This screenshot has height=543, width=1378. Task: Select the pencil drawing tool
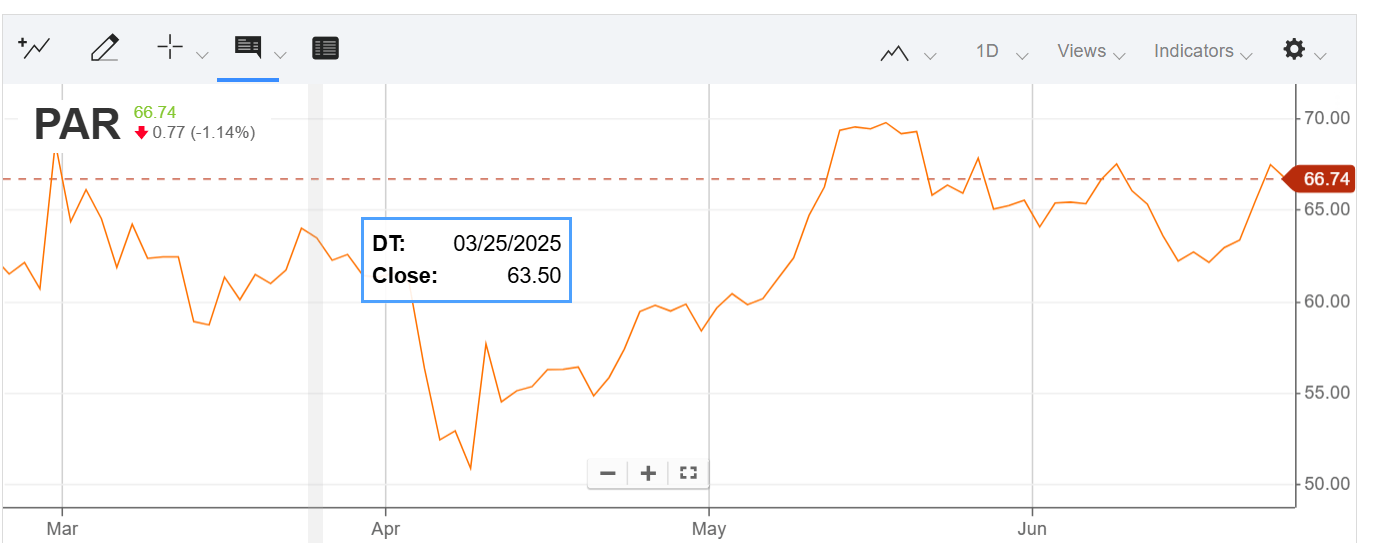[x=104, y=47]
